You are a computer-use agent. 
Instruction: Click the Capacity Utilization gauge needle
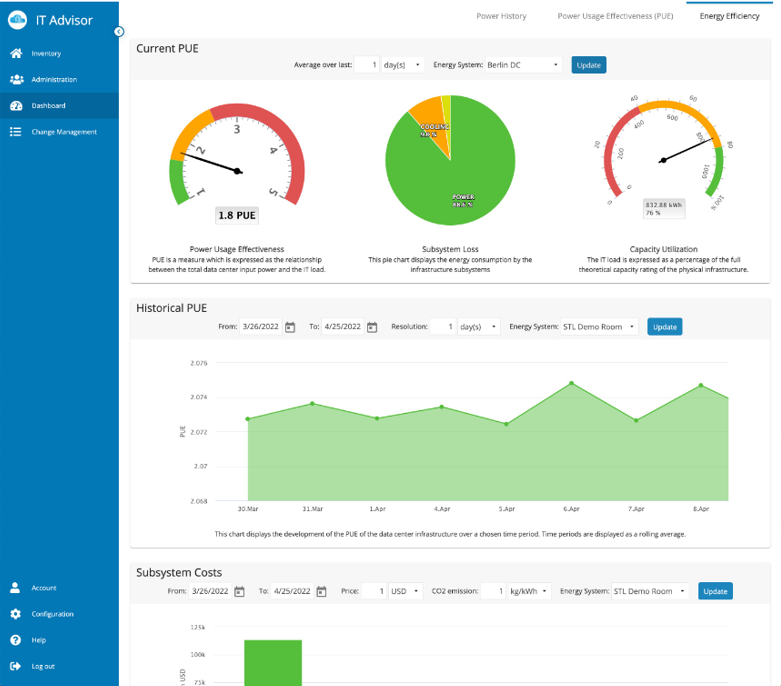(x=687, y=149)
